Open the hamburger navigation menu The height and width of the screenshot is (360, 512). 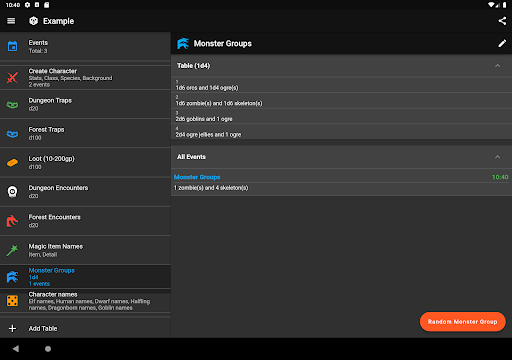point(11,21)
